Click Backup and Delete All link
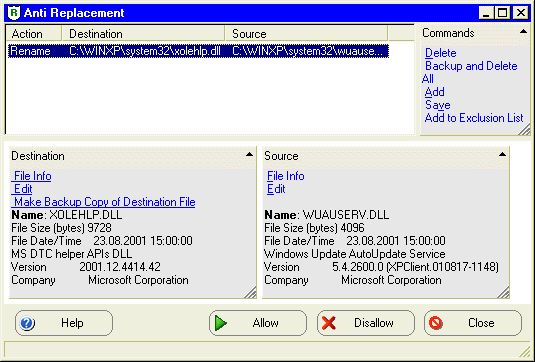535x362 pixels. pos(469,72)
